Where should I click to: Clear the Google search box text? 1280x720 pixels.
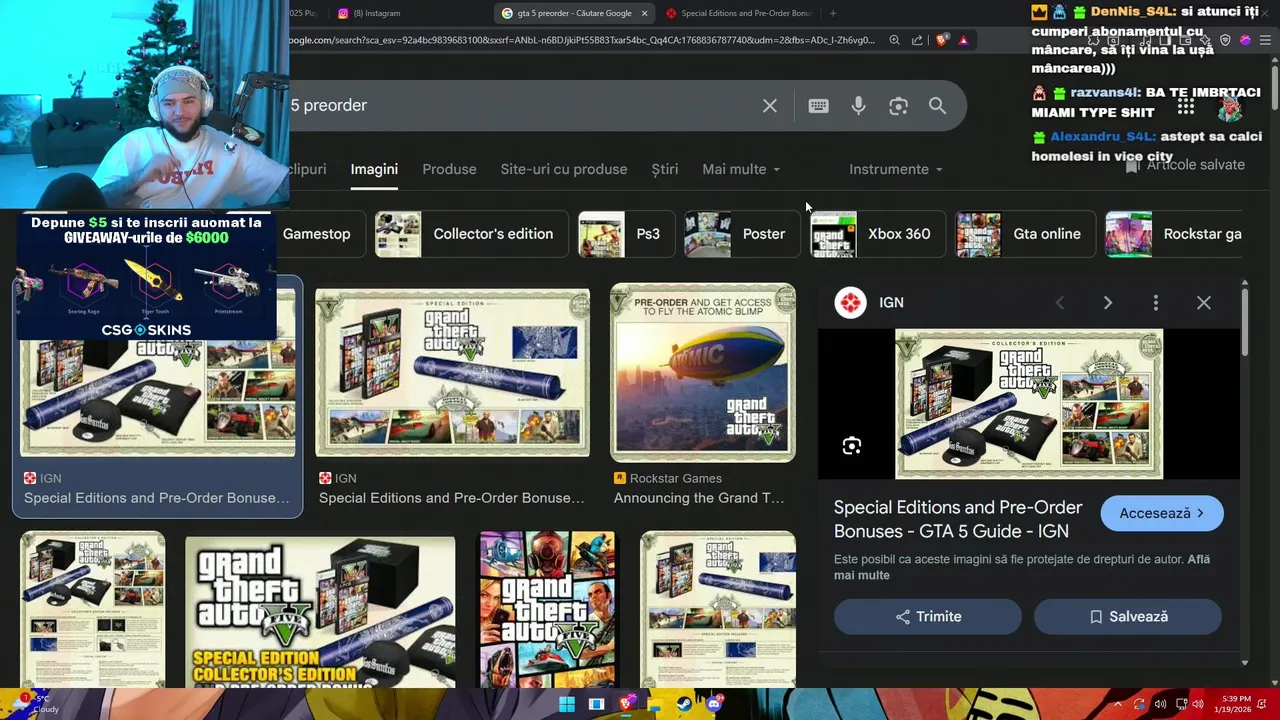769,105
